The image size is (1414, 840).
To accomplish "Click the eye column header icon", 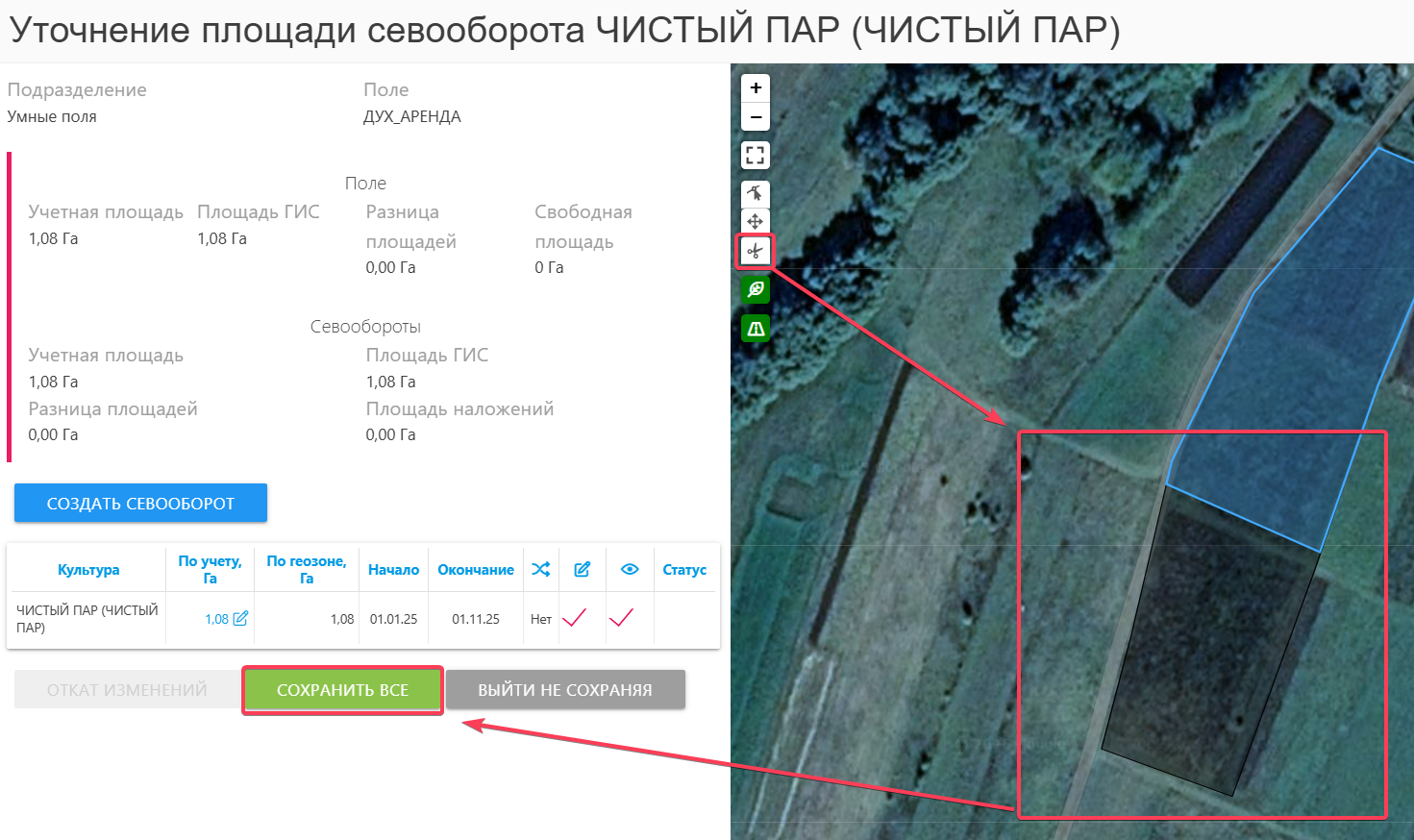I will tap(630, 569).
